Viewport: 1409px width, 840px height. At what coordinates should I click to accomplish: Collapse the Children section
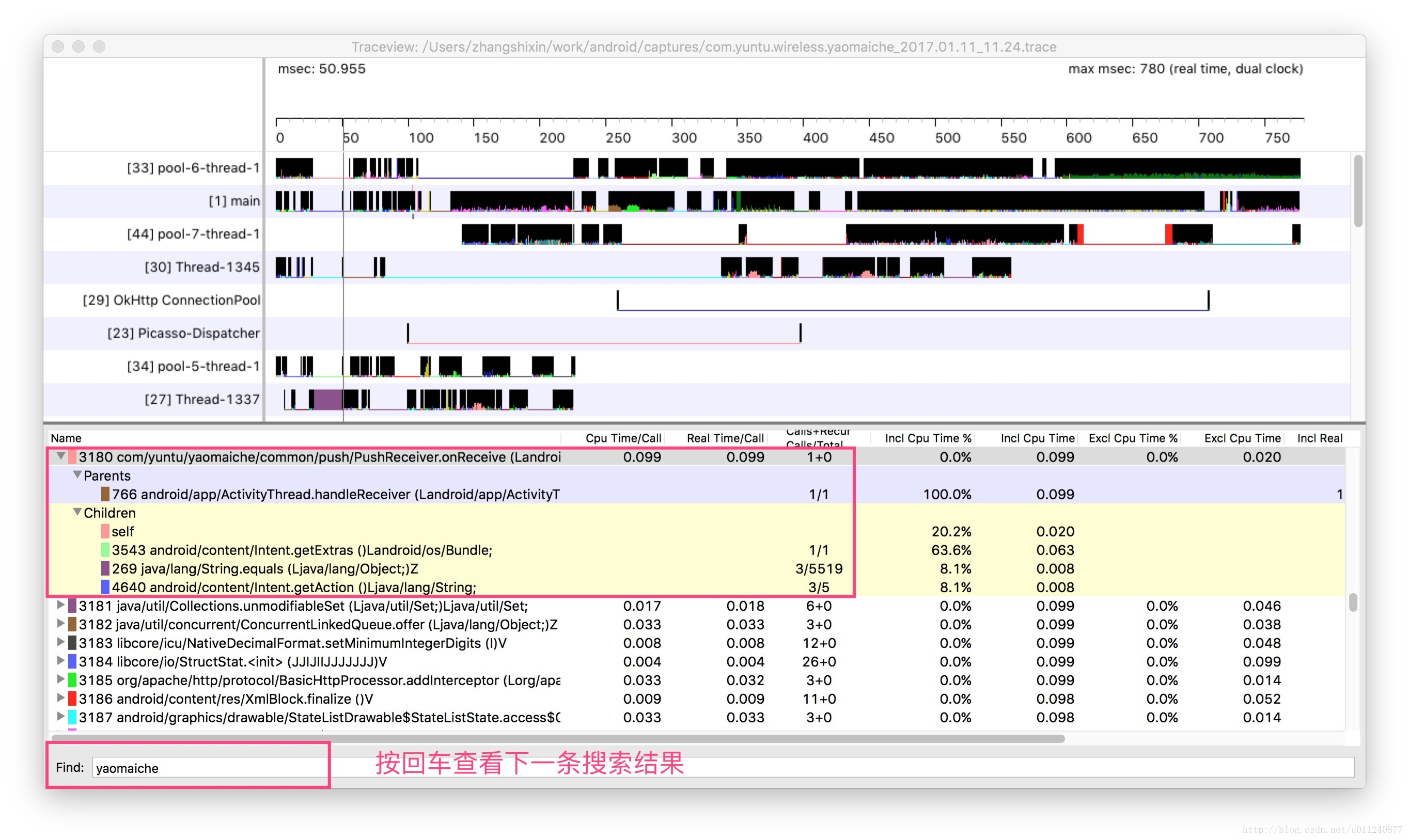[x=77, y=512]
